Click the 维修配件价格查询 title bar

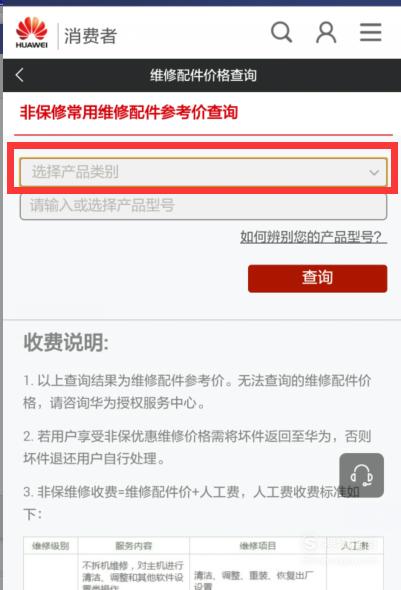(203, 75)
